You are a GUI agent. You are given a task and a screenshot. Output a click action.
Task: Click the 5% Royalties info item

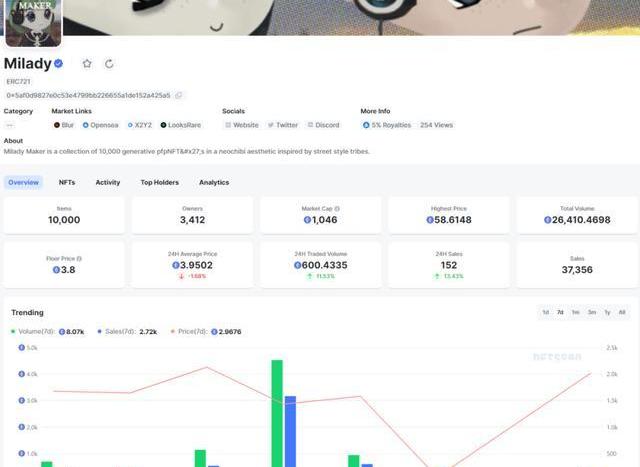[x=387, y=125]
